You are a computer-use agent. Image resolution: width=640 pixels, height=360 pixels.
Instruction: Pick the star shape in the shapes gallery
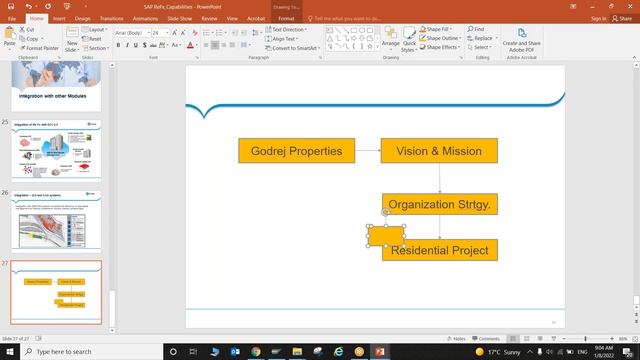[x=370, y=46]
